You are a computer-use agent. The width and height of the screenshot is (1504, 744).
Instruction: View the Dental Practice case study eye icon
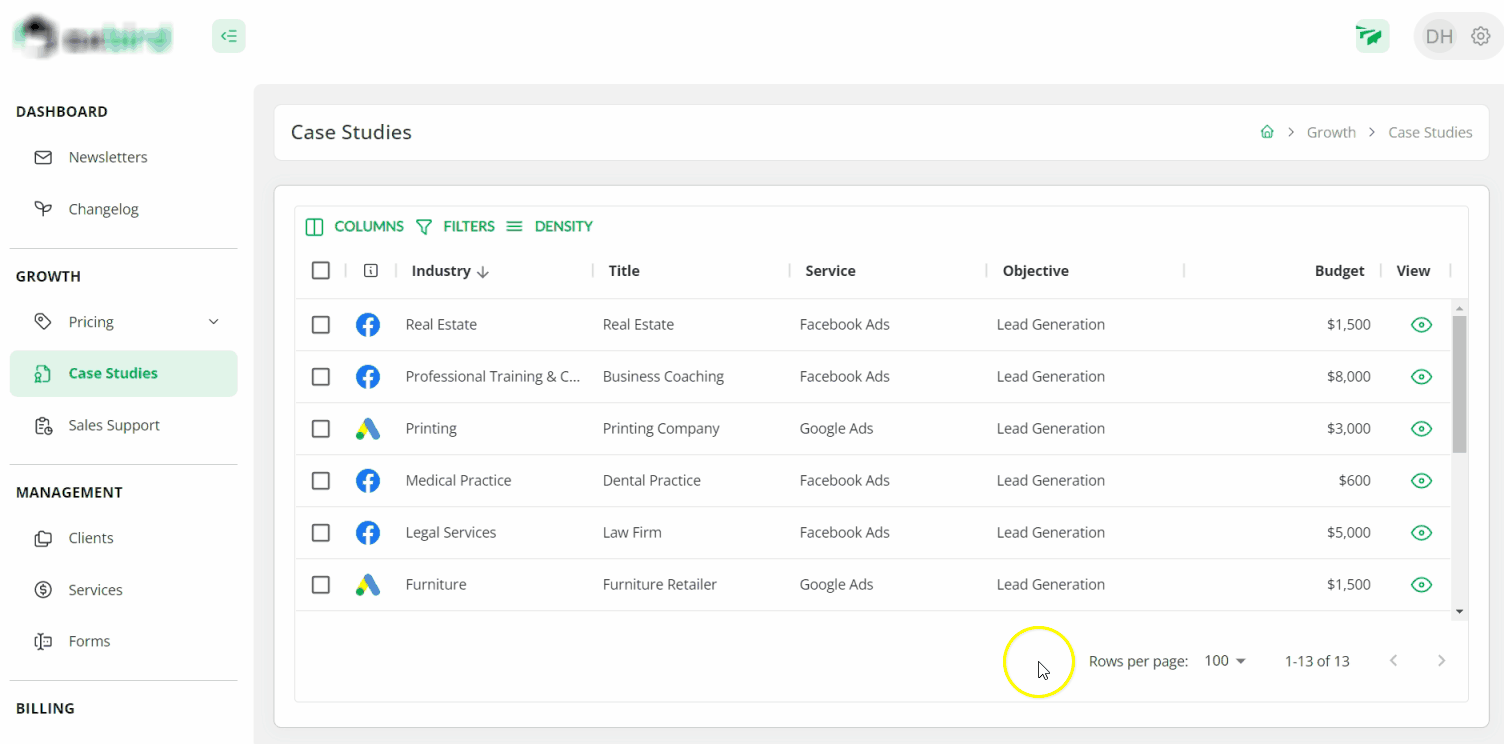(x=1421, y=481)
